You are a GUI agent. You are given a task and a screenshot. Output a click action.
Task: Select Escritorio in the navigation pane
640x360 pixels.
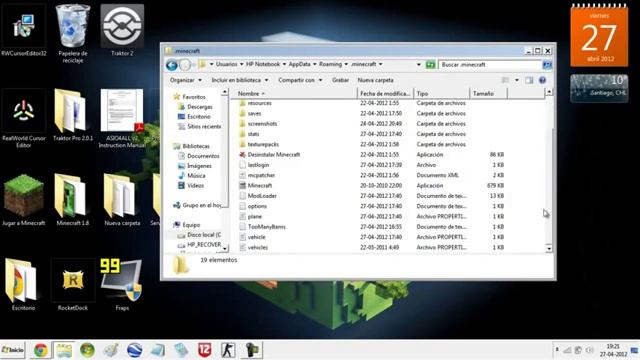(x=194, y=117)
